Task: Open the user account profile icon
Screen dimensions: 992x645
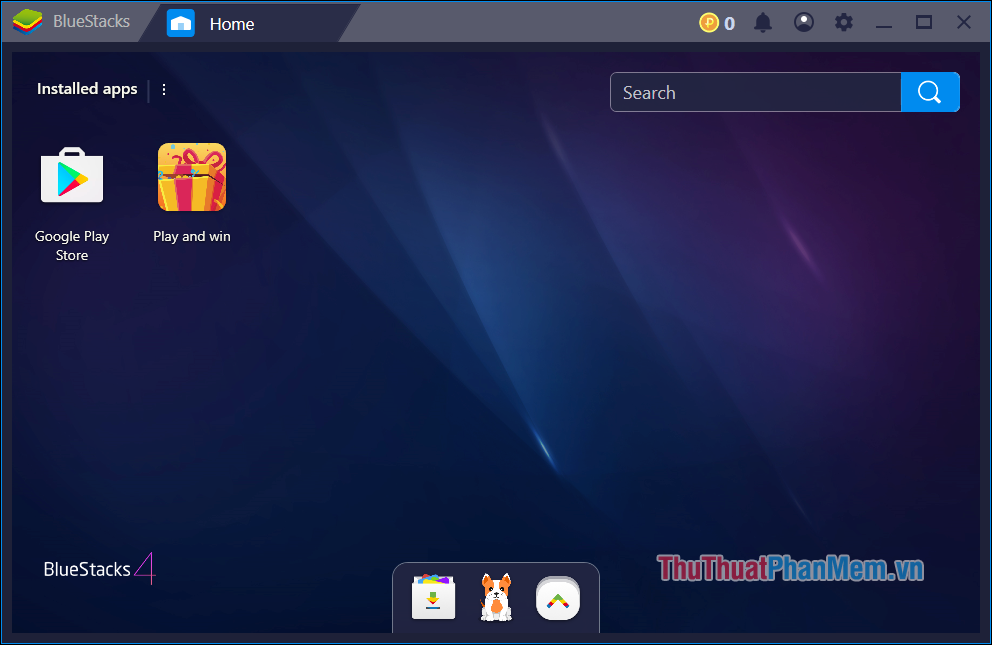Action: [x=803, y=22]
